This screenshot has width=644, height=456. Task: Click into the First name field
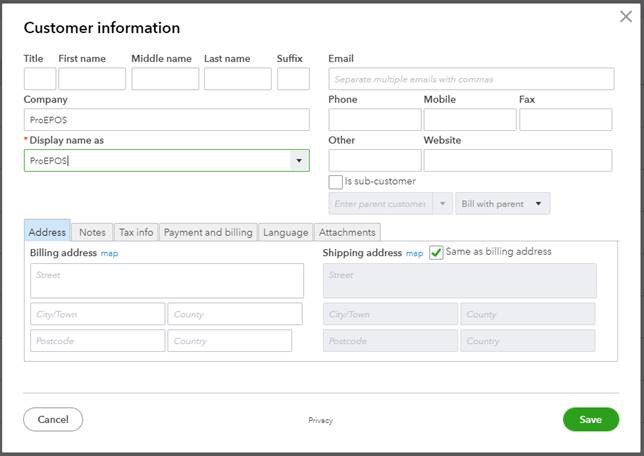[92, 79]
